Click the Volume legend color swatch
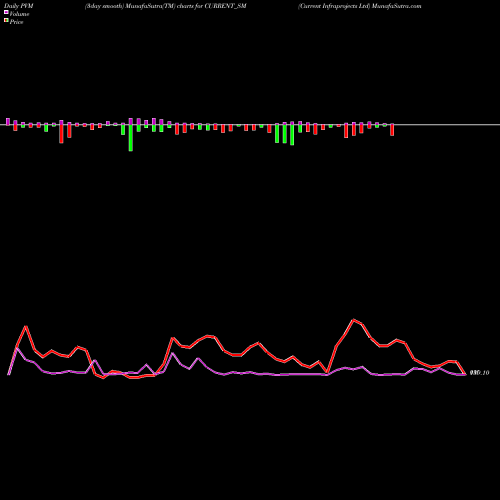The image size is (500, 500). [x=6, y=12]
